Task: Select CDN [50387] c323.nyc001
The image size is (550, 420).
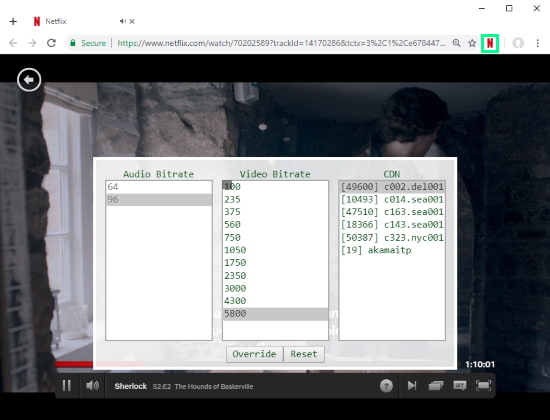Action: coord(392,238)
